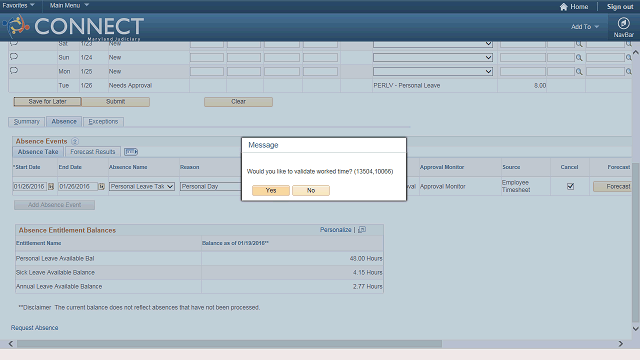Click the Approval Monitor link
The height and width of the screenshot is (360, 640).
click(442, 187)
